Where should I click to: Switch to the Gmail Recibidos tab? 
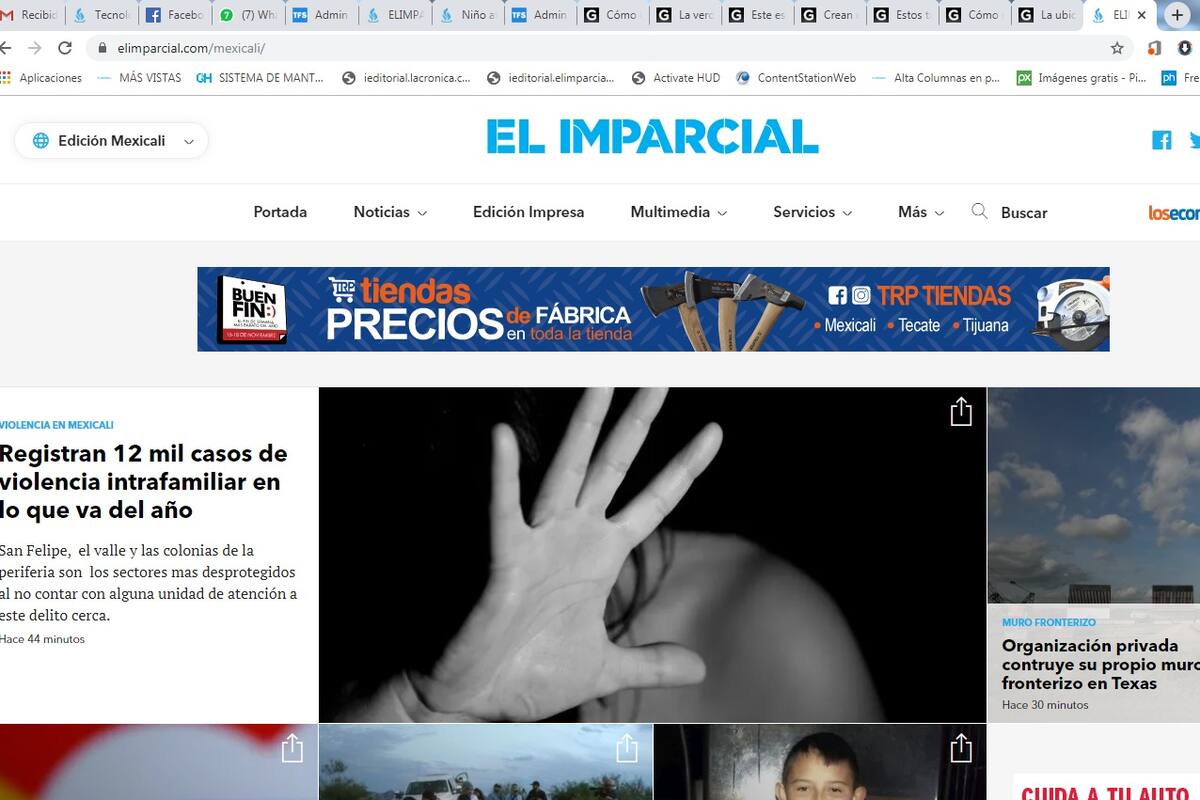[30, 15]
